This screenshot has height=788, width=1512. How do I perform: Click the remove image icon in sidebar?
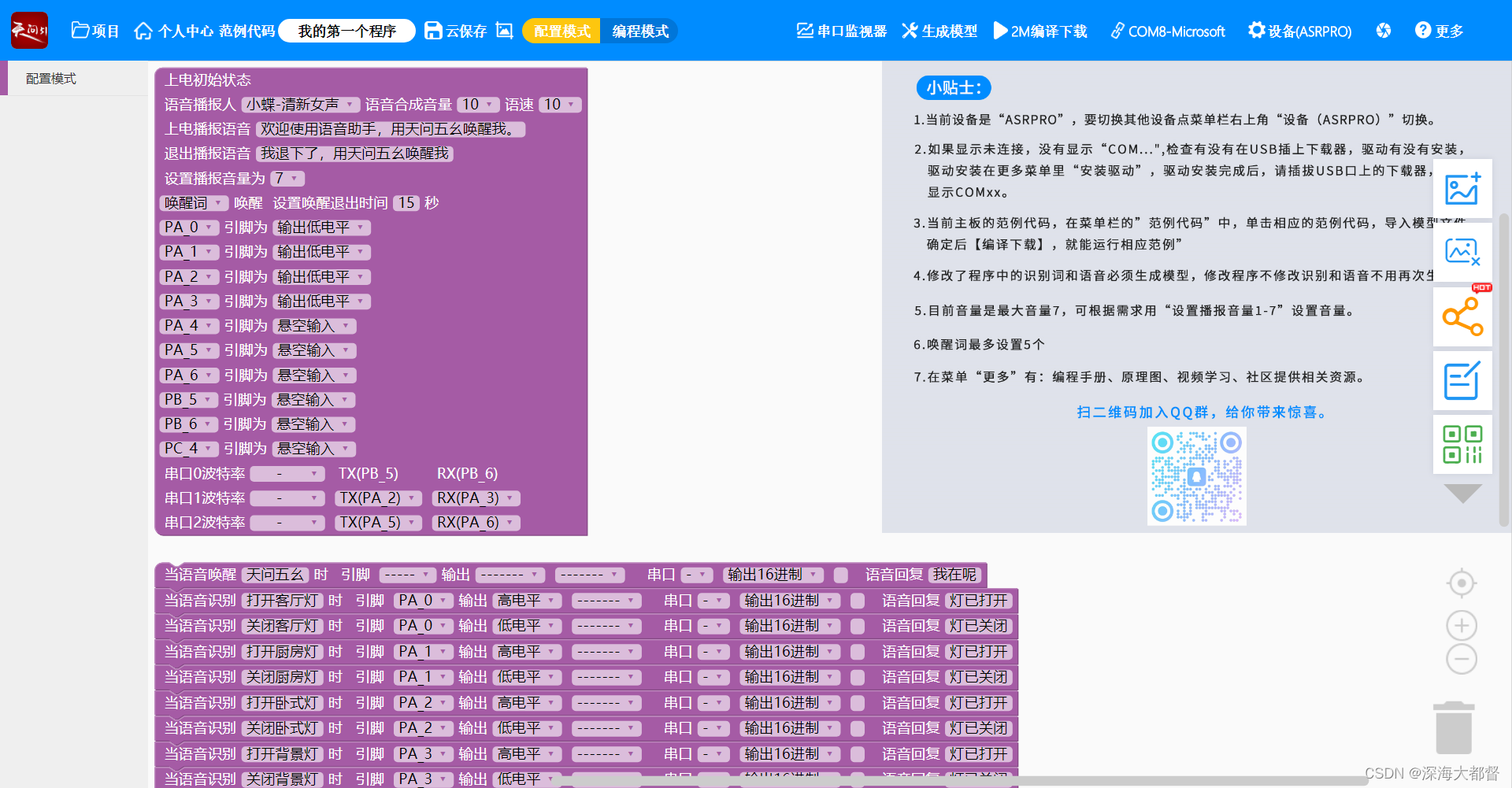(x=1462, y=253)
